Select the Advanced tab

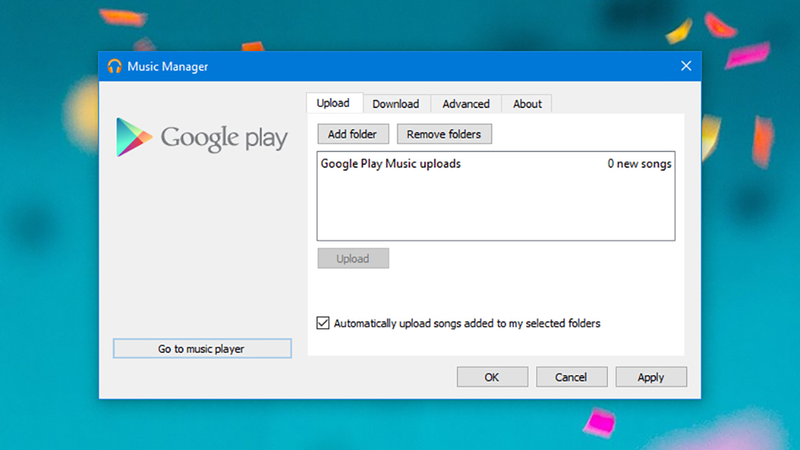[466, 104]
